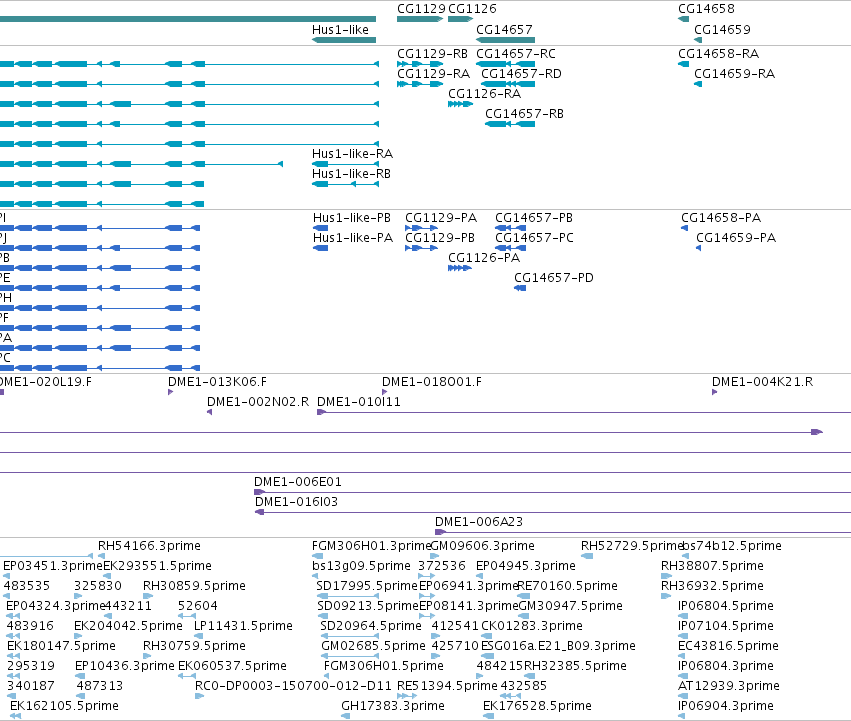The width and height of the screenshot is (851, 721).
Task: Select EST RH54166.3prime label
Action: tap(149, 546)
